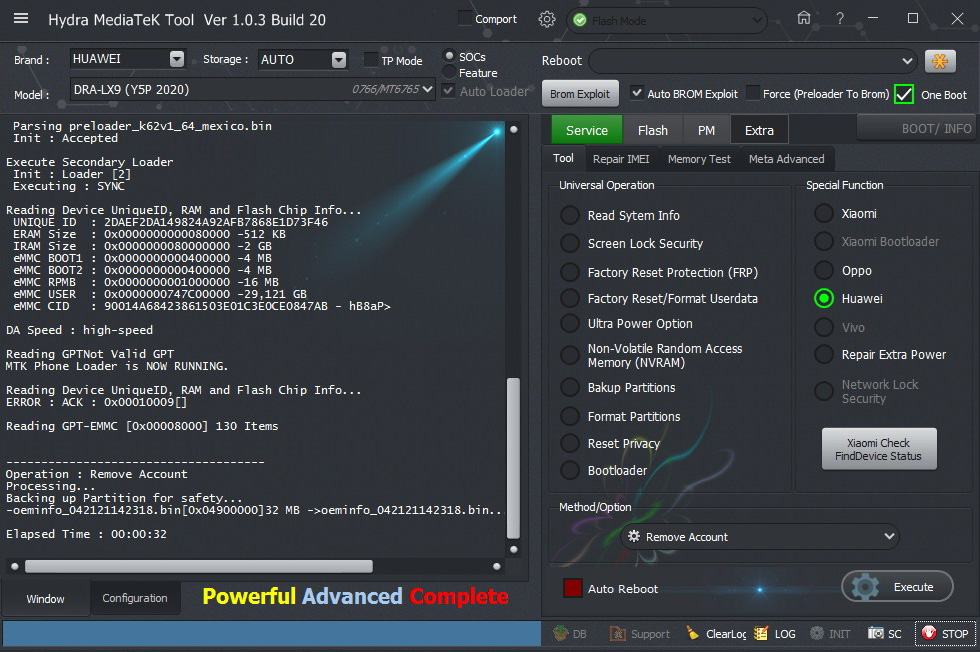The height and width of the screenshot is (652, 980).
Task: Expand the Model DRA-LX9 dropdown
Action: coord(428,89)
